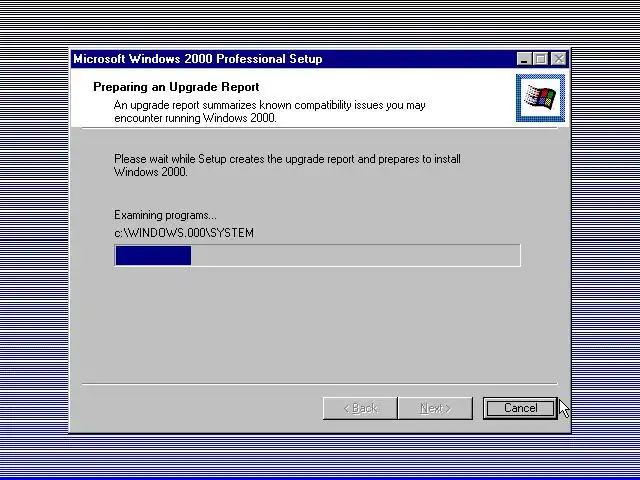This screenshot has height=480, width=640.
Task: Click the disabled Back button
Action: pyautogui.click(x=360, y=408)
